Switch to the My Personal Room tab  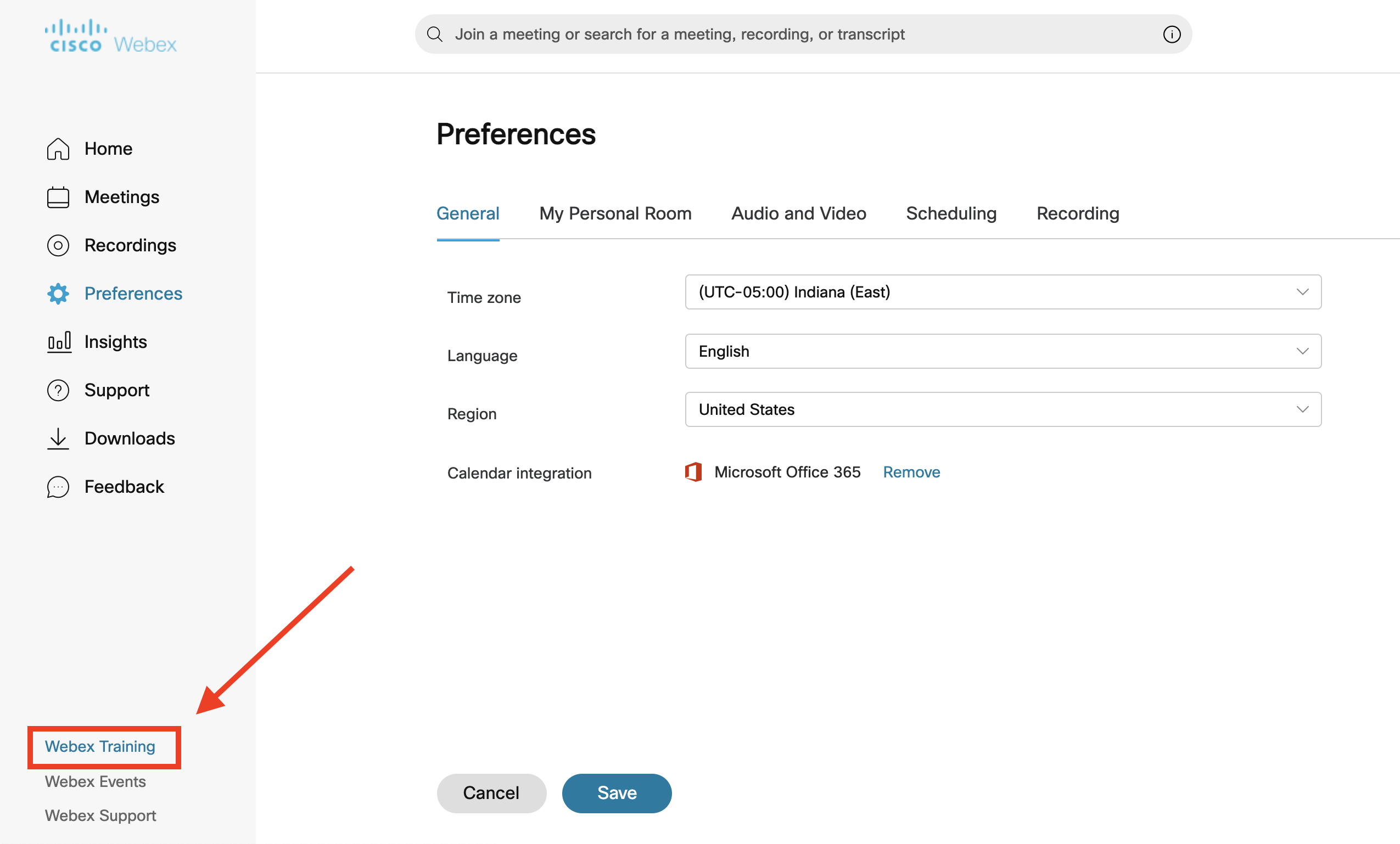click(615, 213)
